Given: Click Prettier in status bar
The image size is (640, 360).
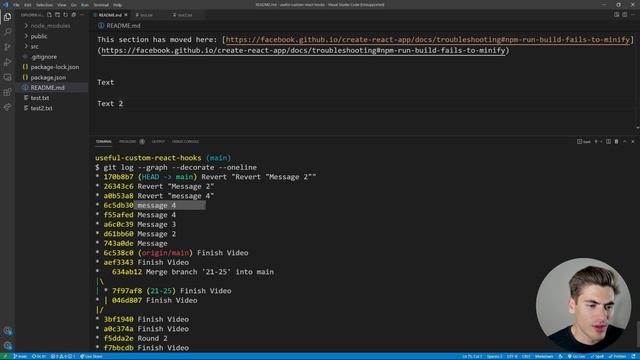Looking at the screenshot, I should coord(618,356).
